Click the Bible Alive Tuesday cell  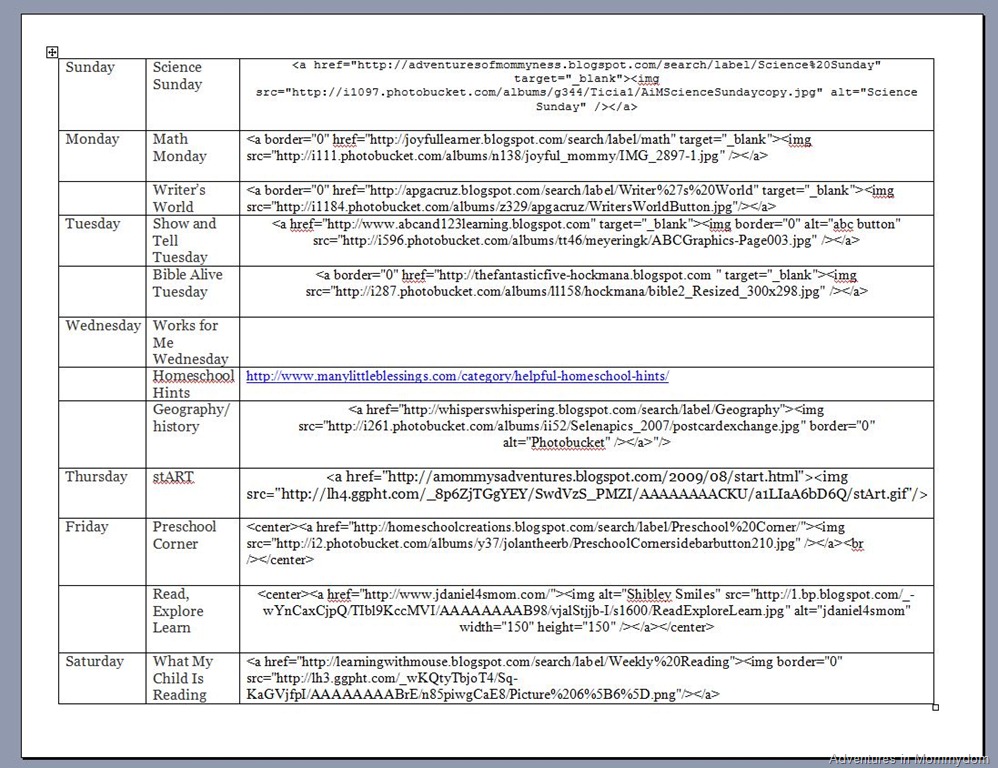tap(193, 291)
